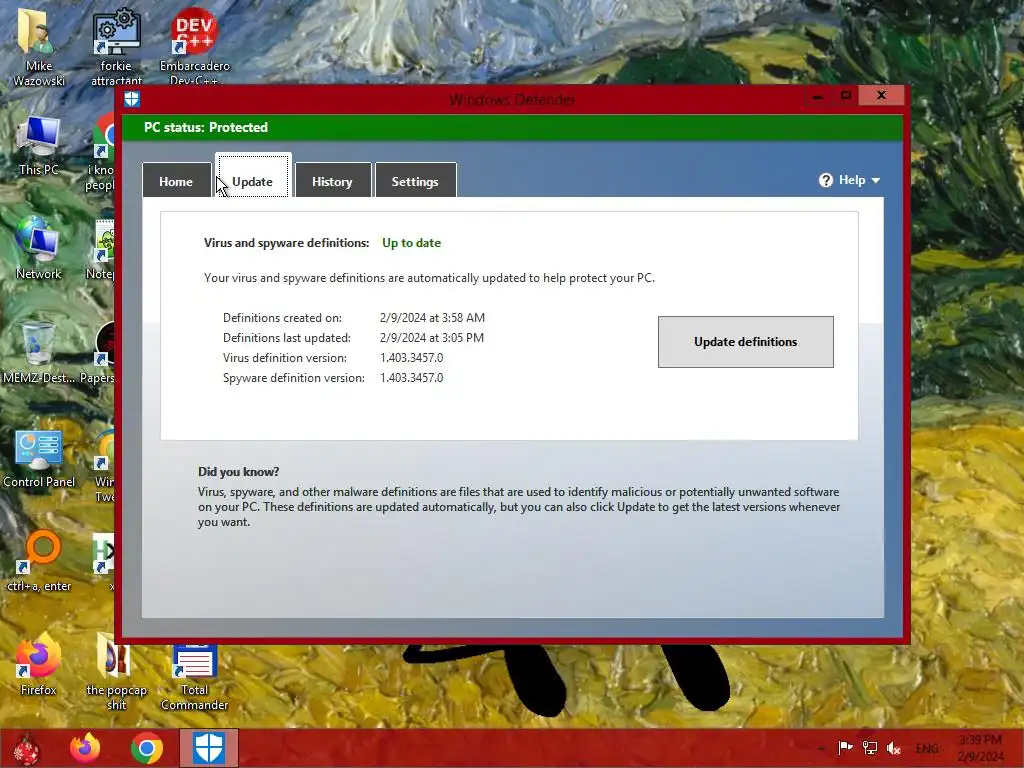This screenshot has height=768, width=1024.
Task: Click the Virus definition version value
Action: 411,358
